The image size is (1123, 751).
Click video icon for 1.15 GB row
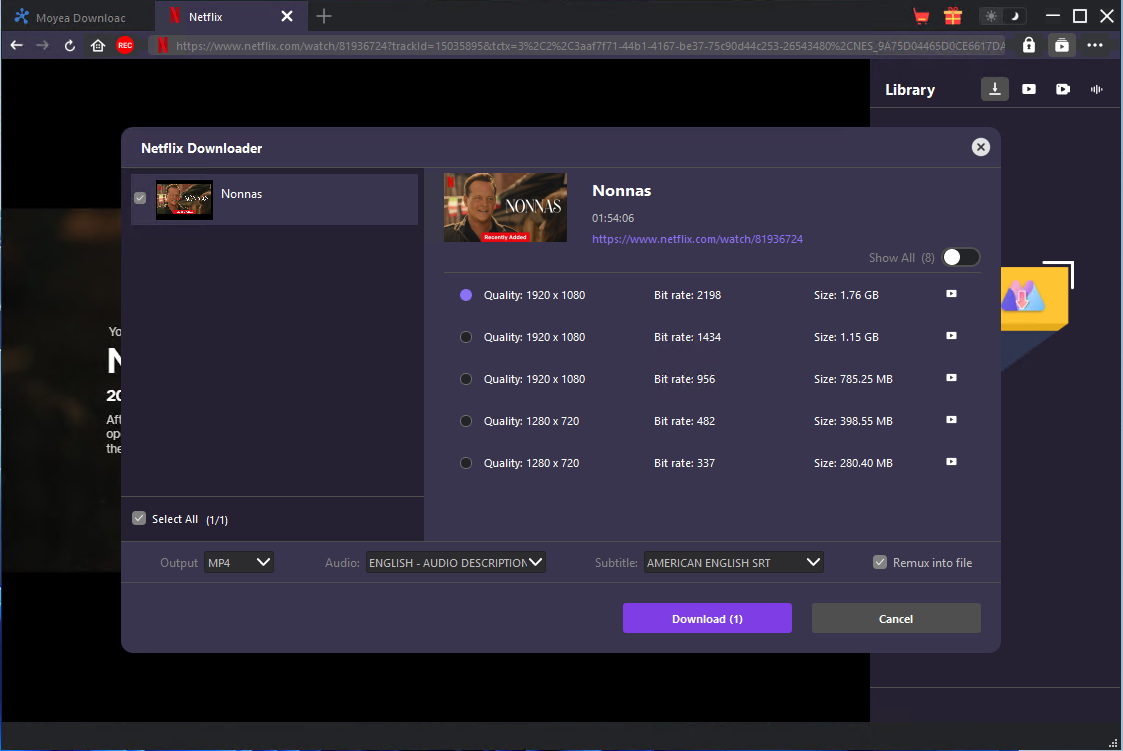[951, 336]
